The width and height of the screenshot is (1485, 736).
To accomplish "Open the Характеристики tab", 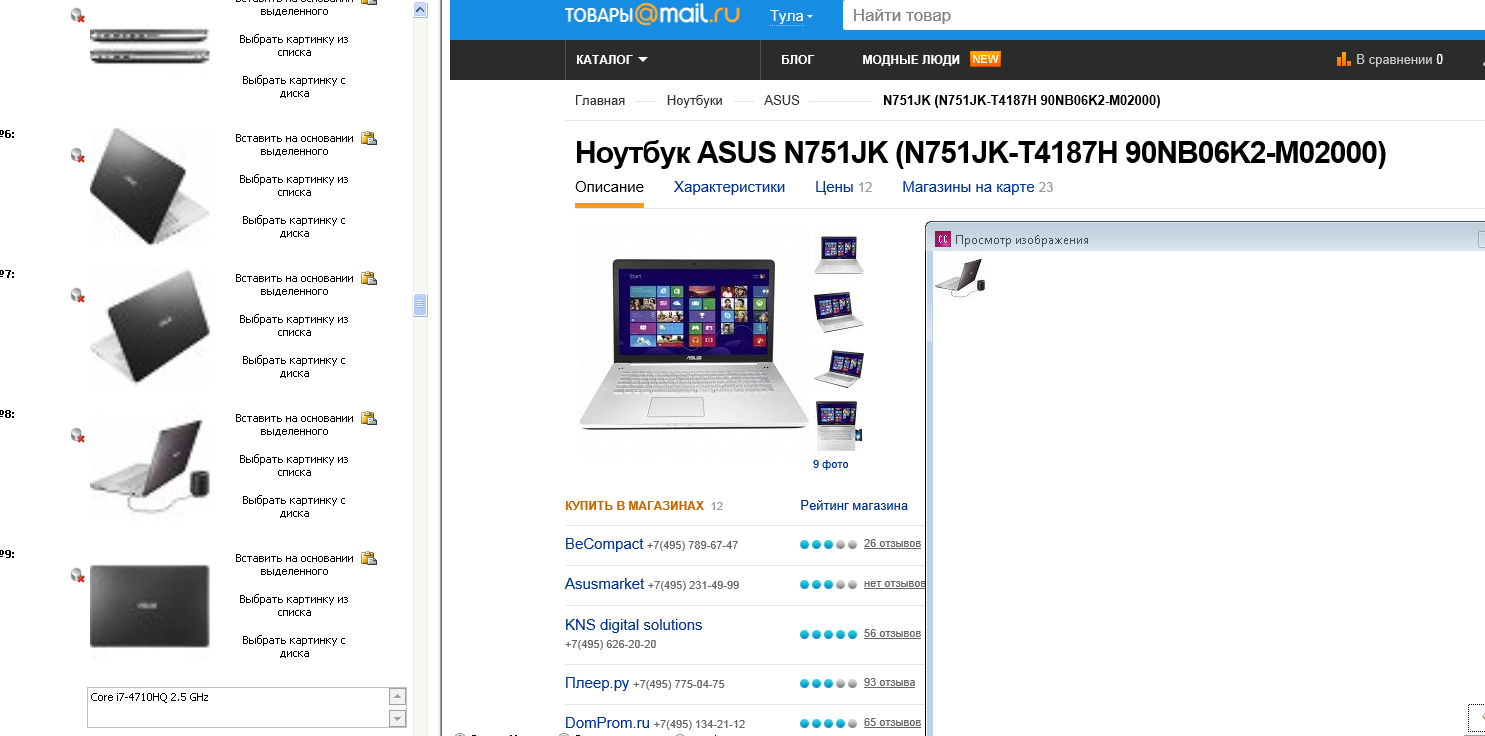I will (729, 187).
